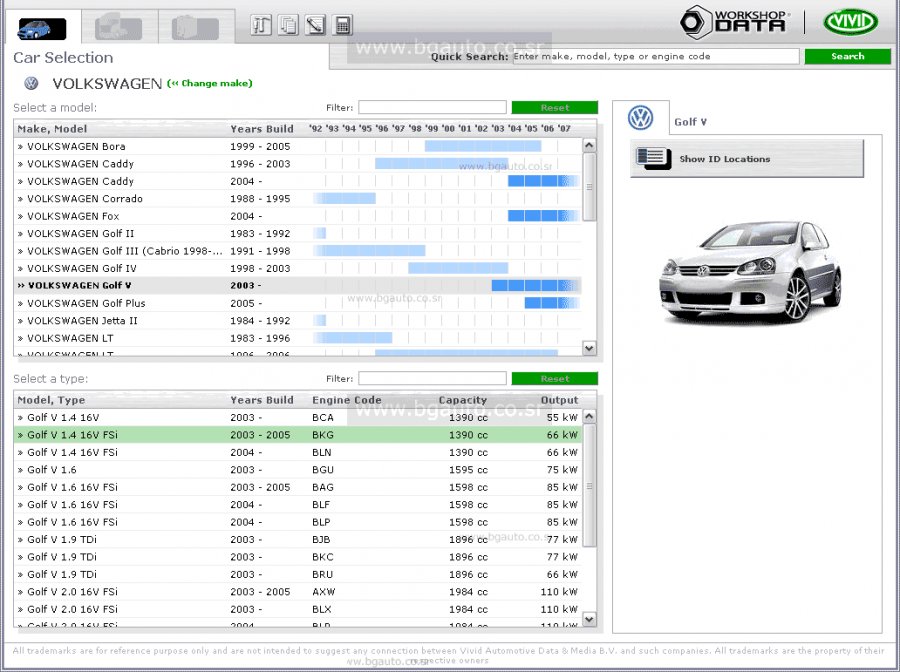Open the notepad with pen icon

pos(316,25)
